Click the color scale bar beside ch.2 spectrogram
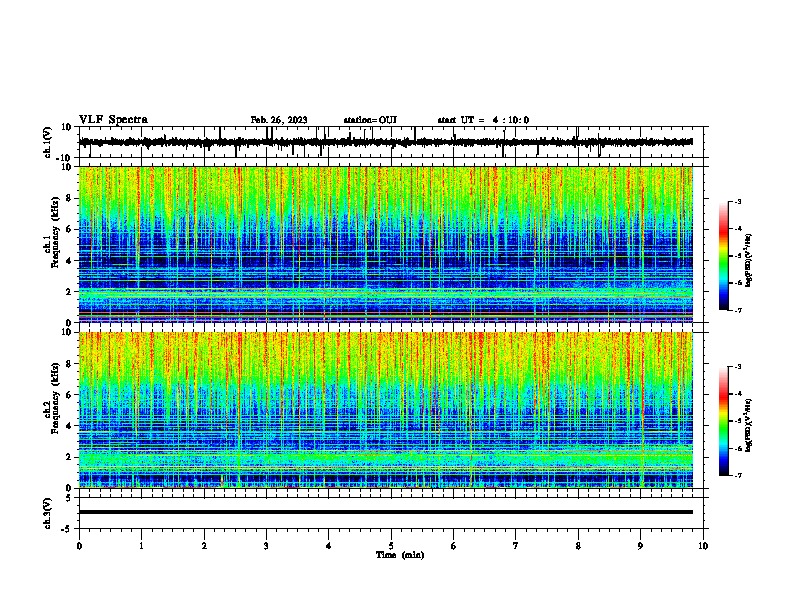This screenshot has width=792, height=612. 724,421
